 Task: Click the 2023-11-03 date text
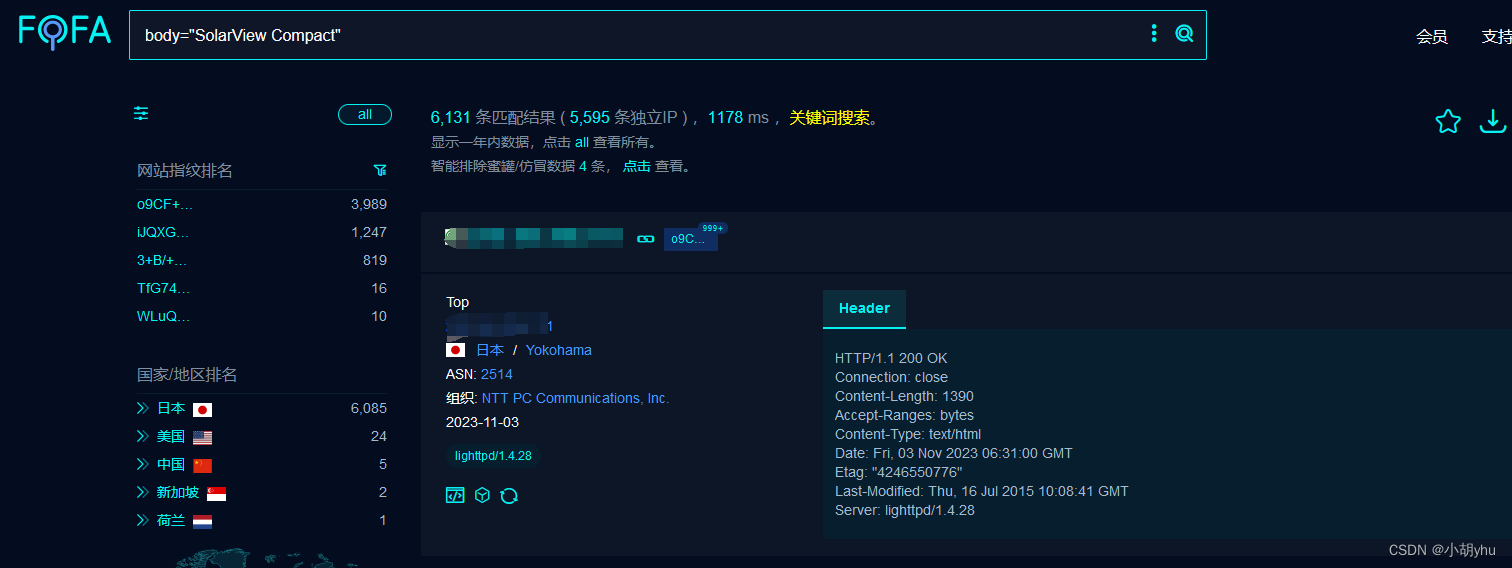point(482,422)
